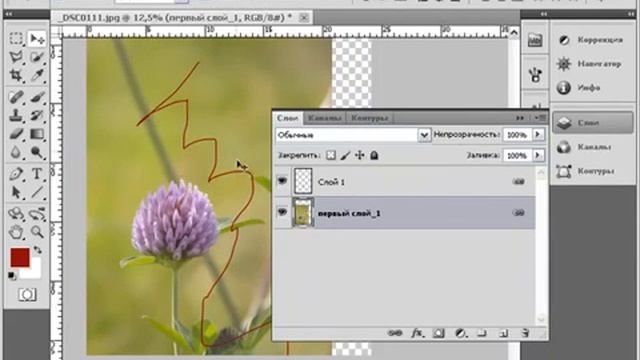Add a layer style with fx icon
The height and width of the screenshot is (360, 640).
[x=417, y=333]
